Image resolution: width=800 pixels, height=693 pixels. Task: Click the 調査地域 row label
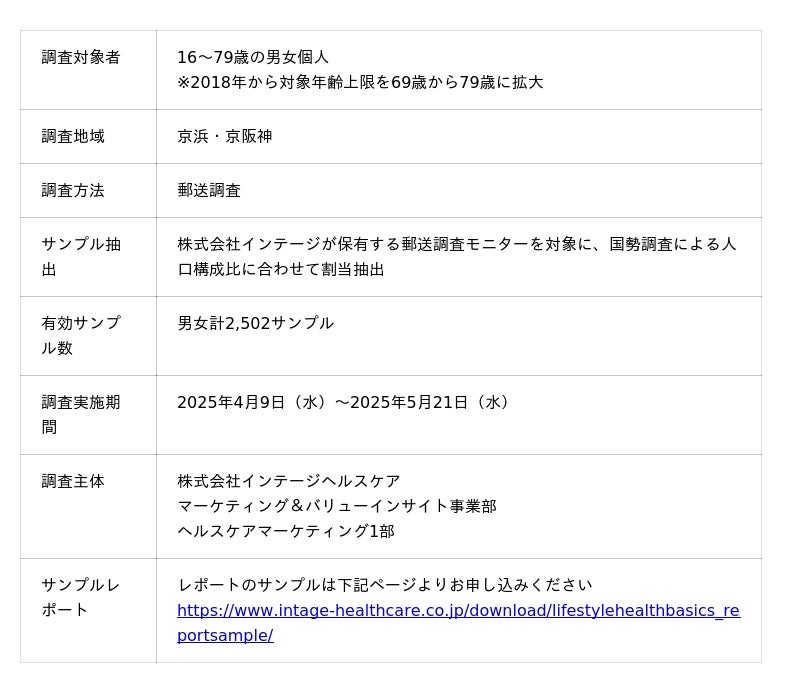(73, 137)
